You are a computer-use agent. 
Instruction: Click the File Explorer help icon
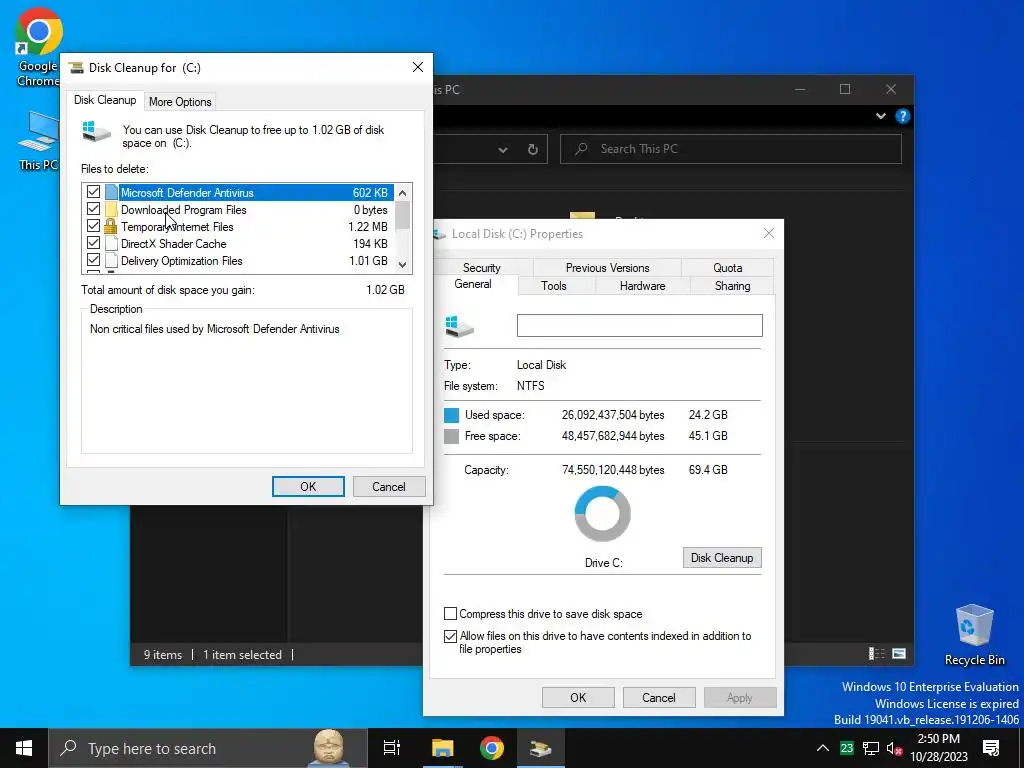[x=903, y=116]
